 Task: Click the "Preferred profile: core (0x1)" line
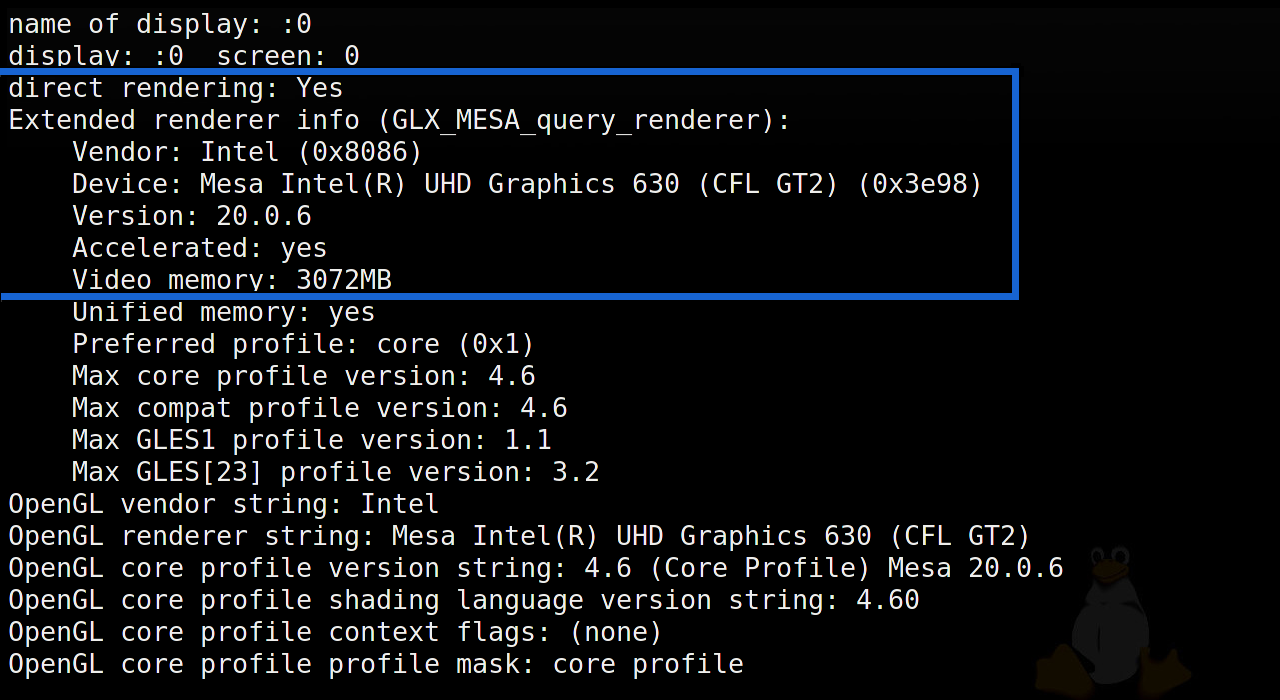tap(303, 344)
